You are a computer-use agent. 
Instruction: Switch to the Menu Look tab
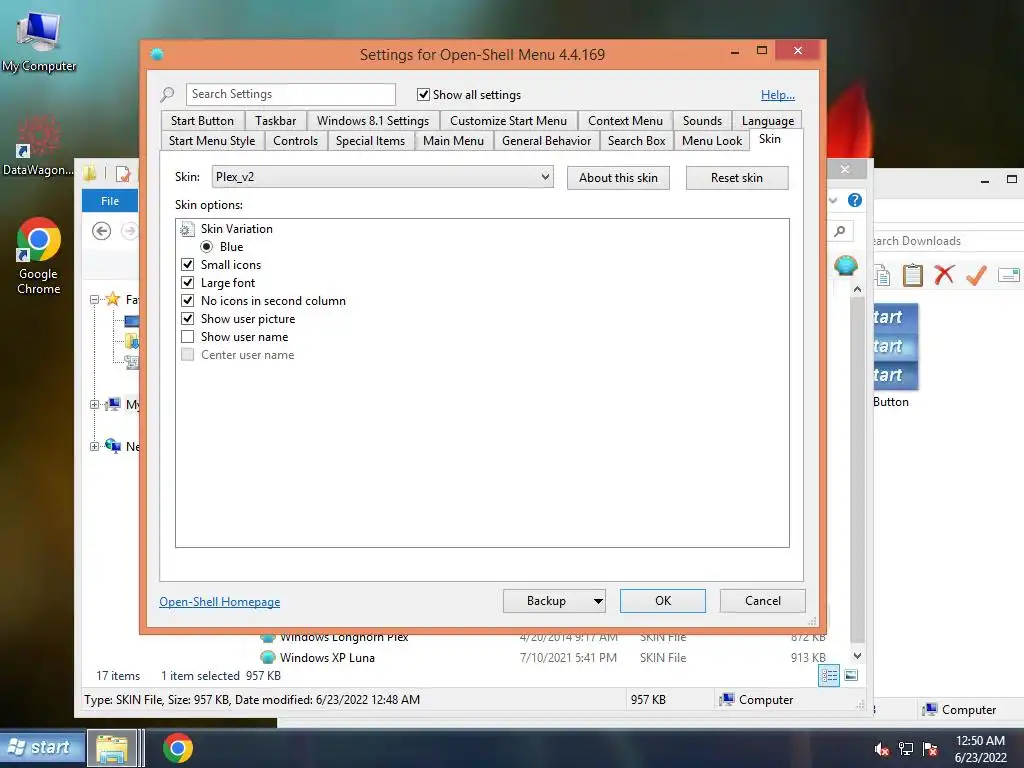click(x=712, y=141)
